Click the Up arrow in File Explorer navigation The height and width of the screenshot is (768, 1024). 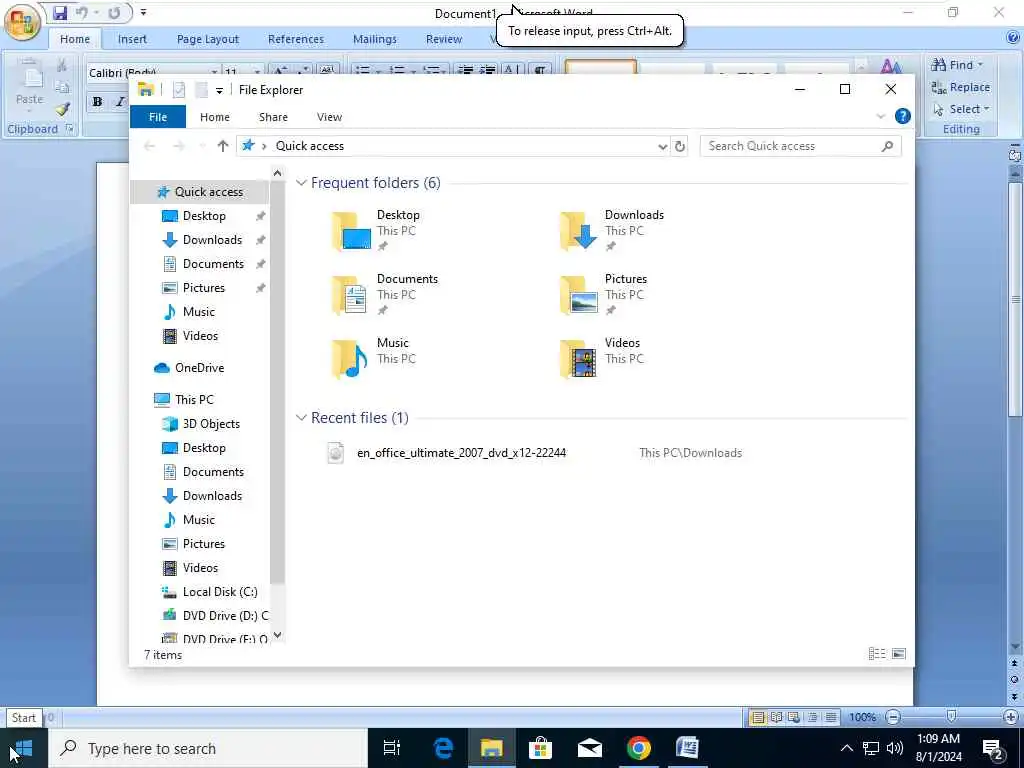223,146
